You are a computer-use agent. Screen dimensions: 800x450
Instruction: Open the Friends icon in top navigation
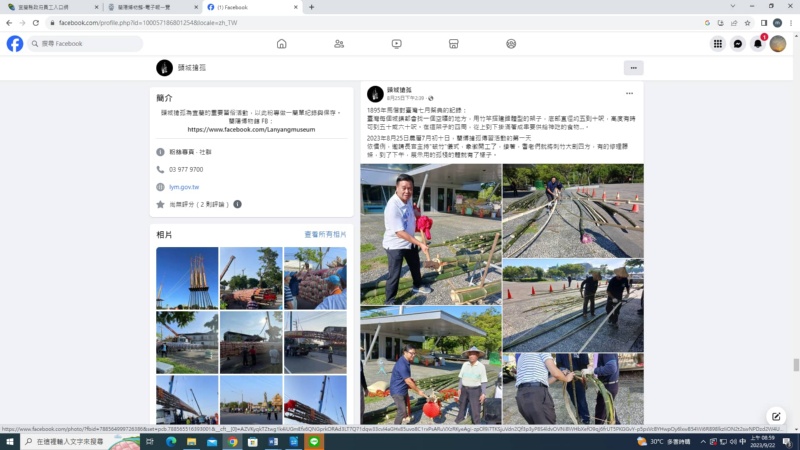pos(339,44)
